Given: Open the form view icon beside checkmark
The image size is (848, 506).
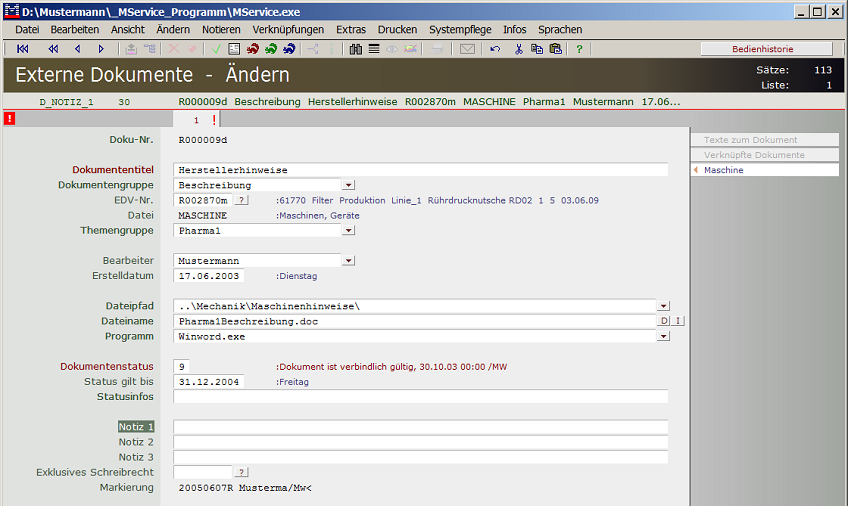Looking at the screenshot, I should pyautogui.click(x=234, y=49).
